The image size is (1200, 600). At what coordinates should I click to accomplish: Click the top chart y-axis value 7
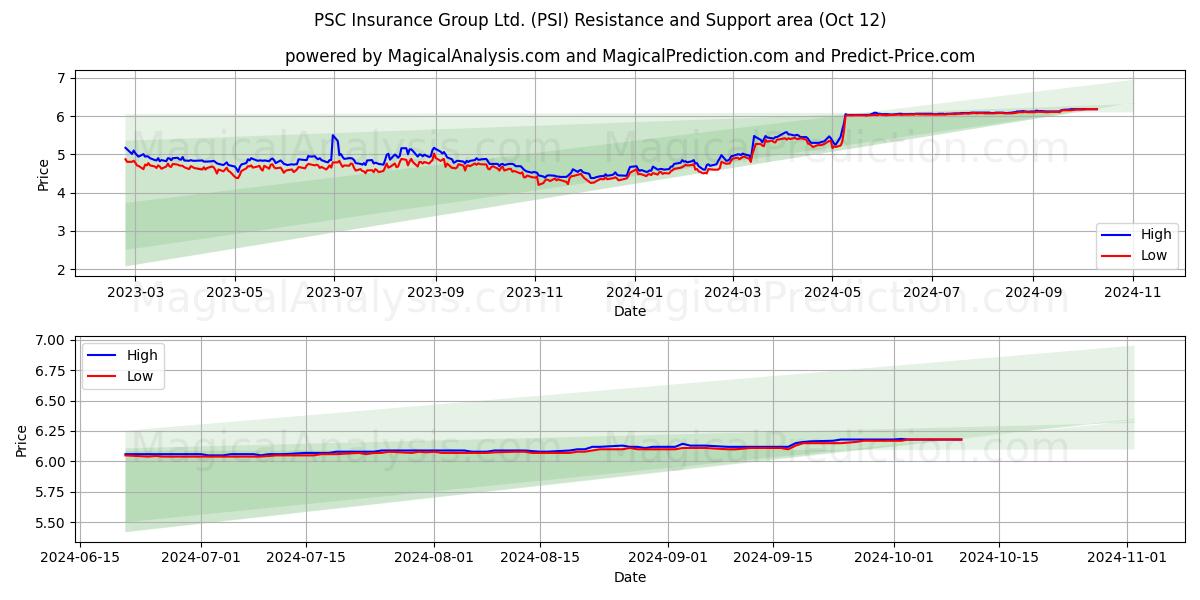(62, 78)
